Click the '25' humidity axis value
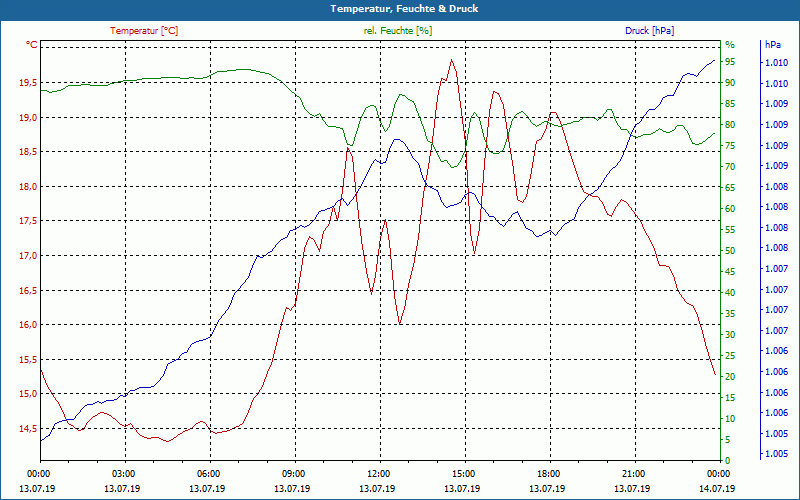This screenshot has height=500, width=800. pos(730,355)
